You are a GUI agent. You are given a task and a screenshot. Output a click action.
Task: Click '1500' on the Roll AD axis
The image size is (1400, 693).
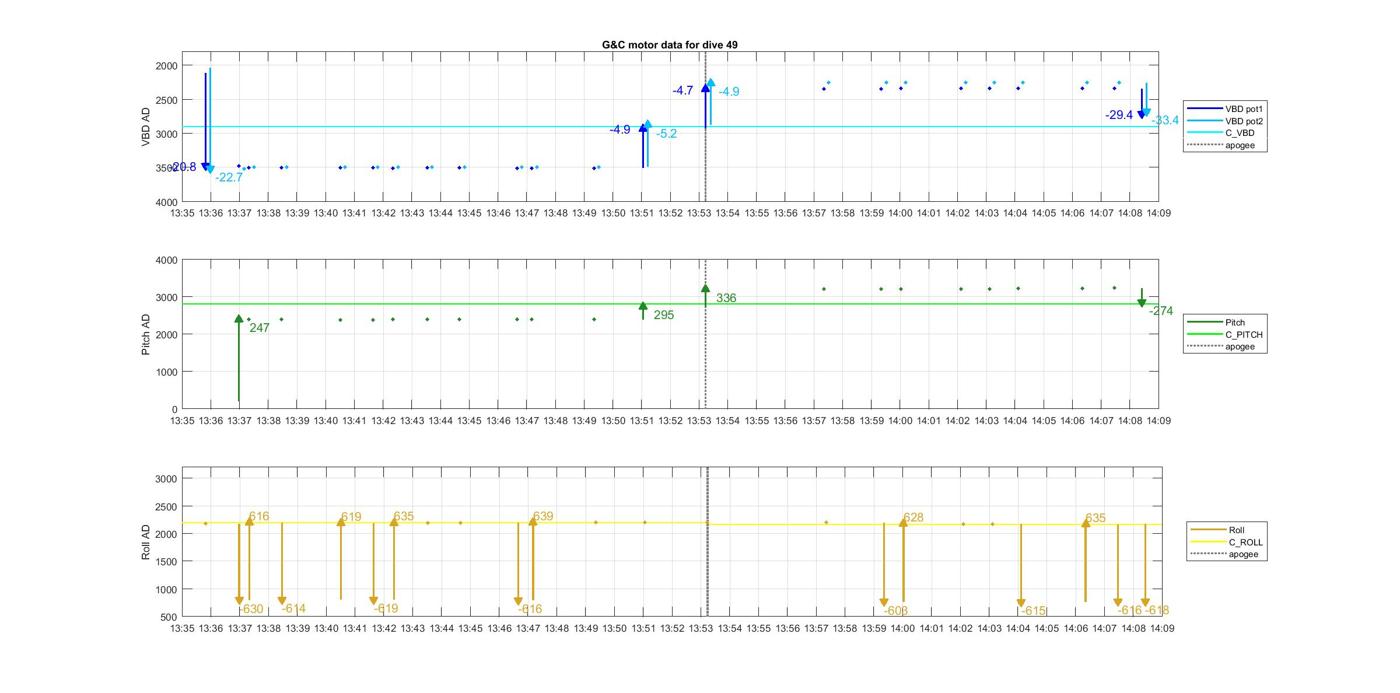tap(166, 562)
